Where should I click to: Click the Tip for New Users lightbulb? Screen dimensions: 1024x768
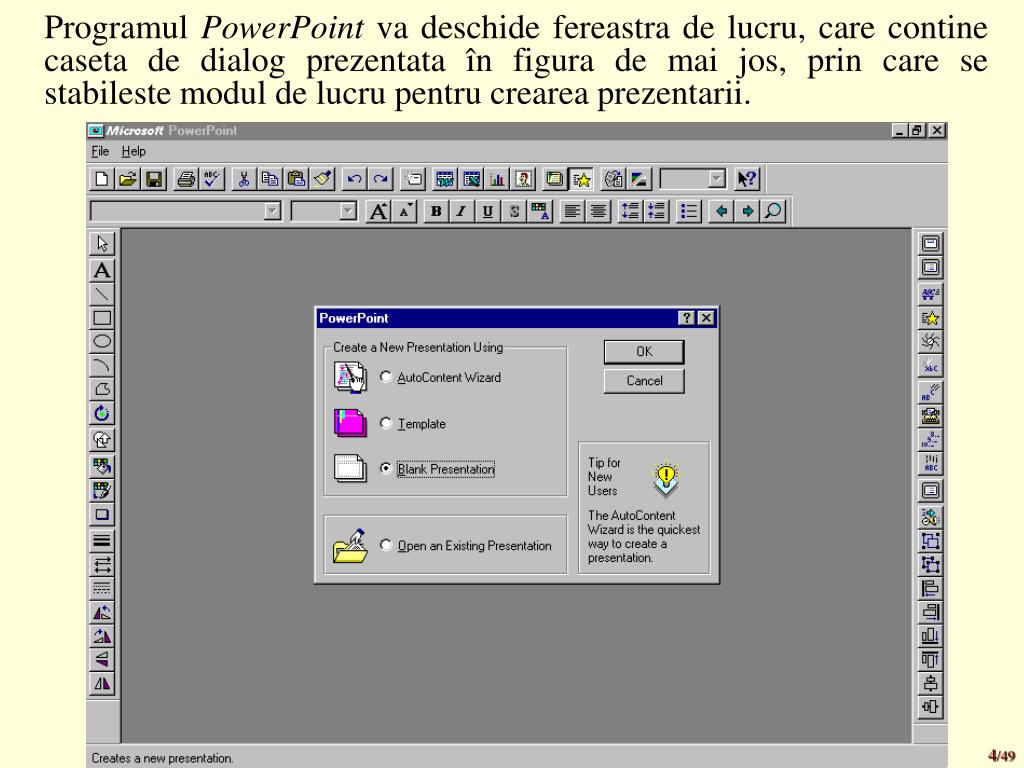666,479
